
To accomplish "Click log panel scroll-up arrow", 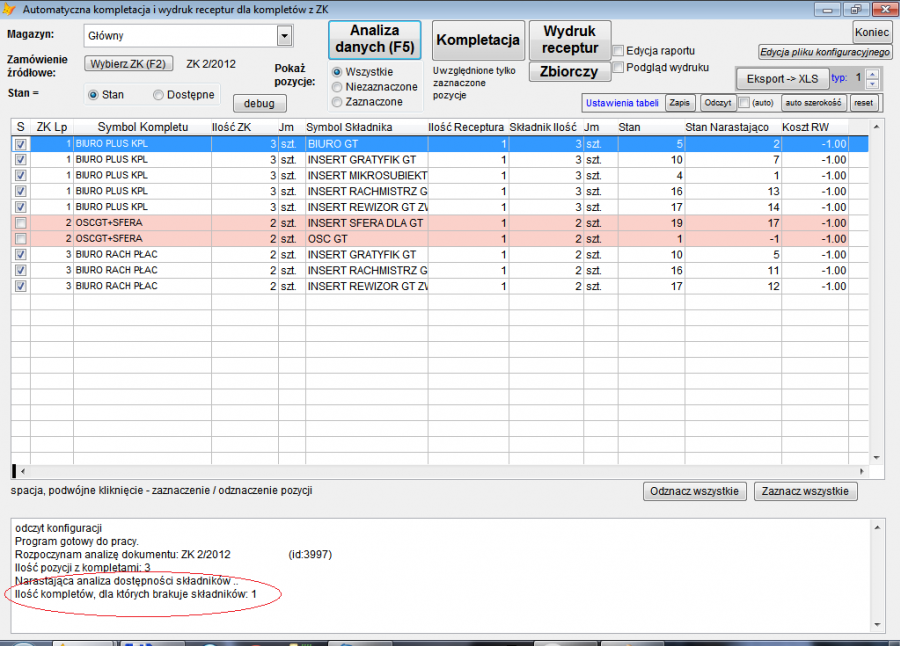I will coord(876,527).
